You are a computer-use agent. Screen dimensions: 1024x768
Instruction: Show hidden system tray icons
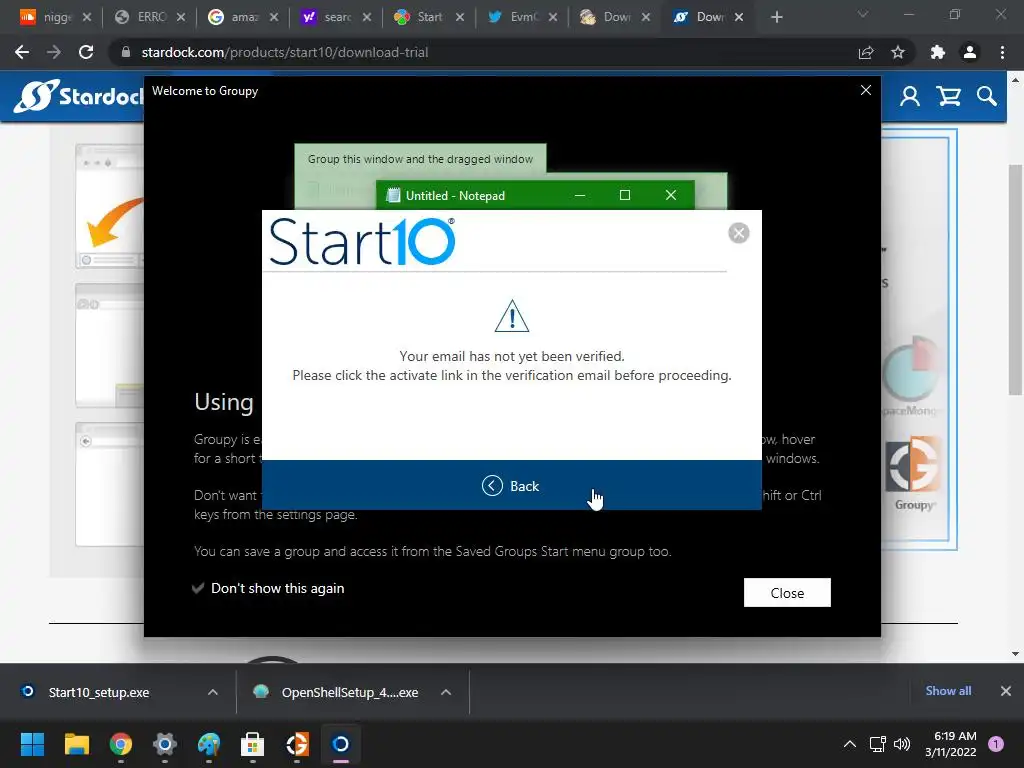click(850, 744)
